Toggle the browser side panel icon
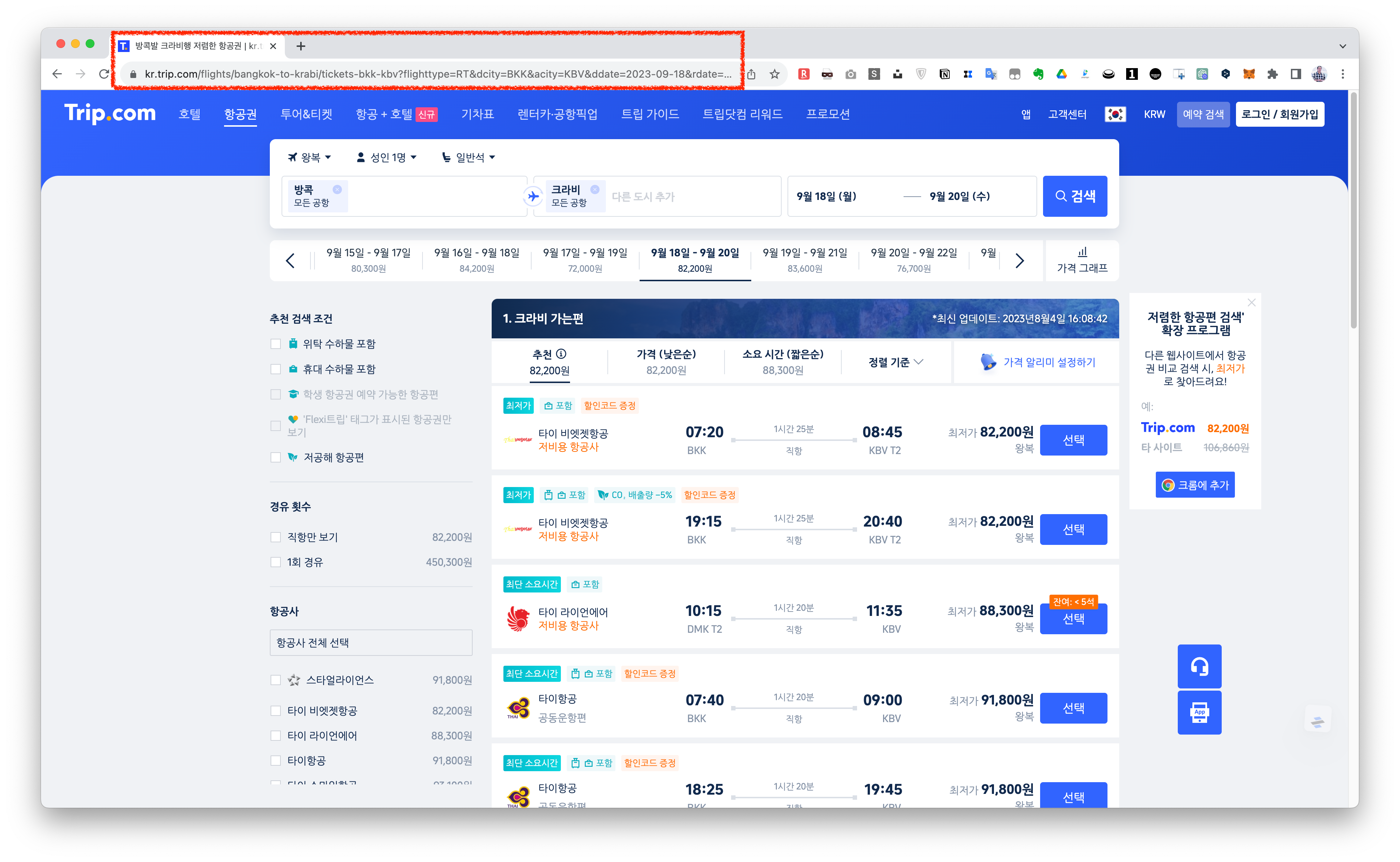The height and width of the screenshot is (862, 1400). pyautogui.click(x=1295, y=74)
